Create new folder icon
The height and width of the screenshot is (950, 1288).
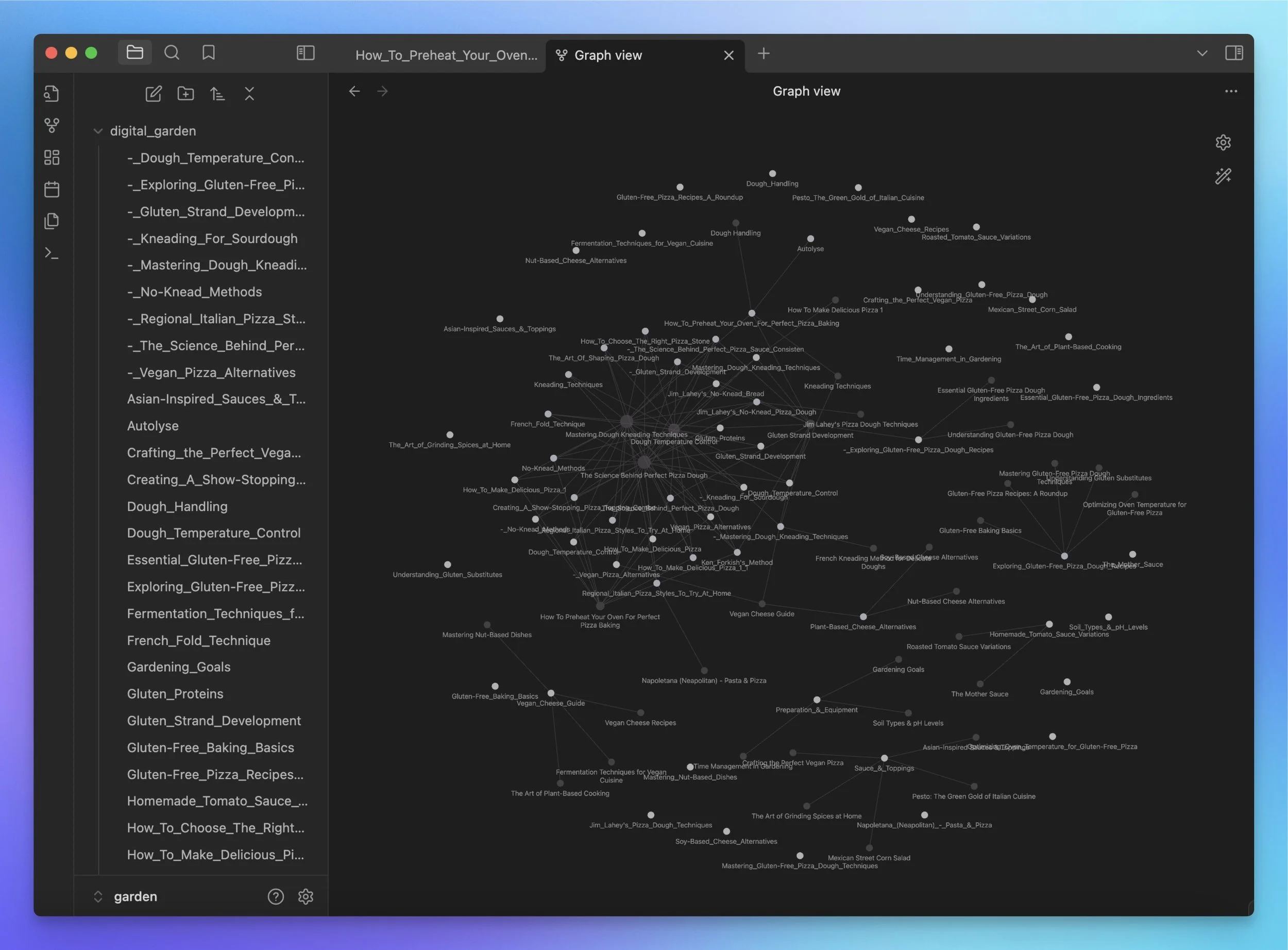pos(185,94)
